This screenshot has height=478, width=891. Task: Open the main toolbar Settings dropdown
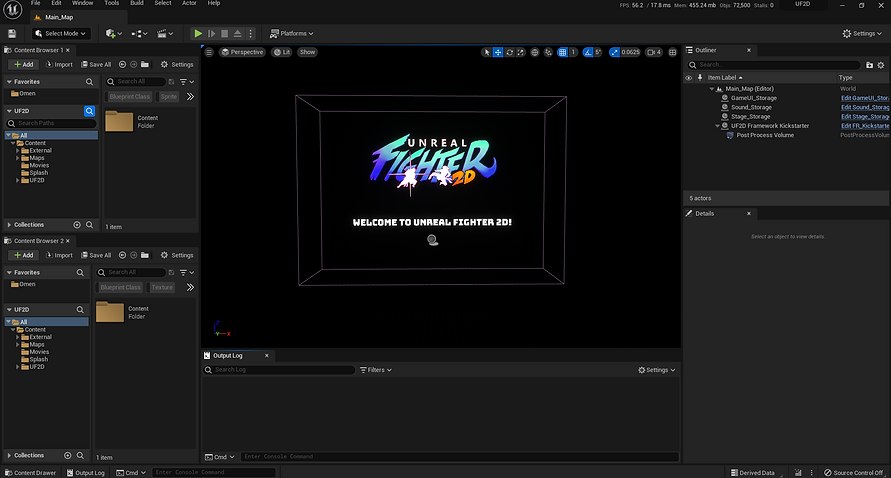[x=862, y=34]
